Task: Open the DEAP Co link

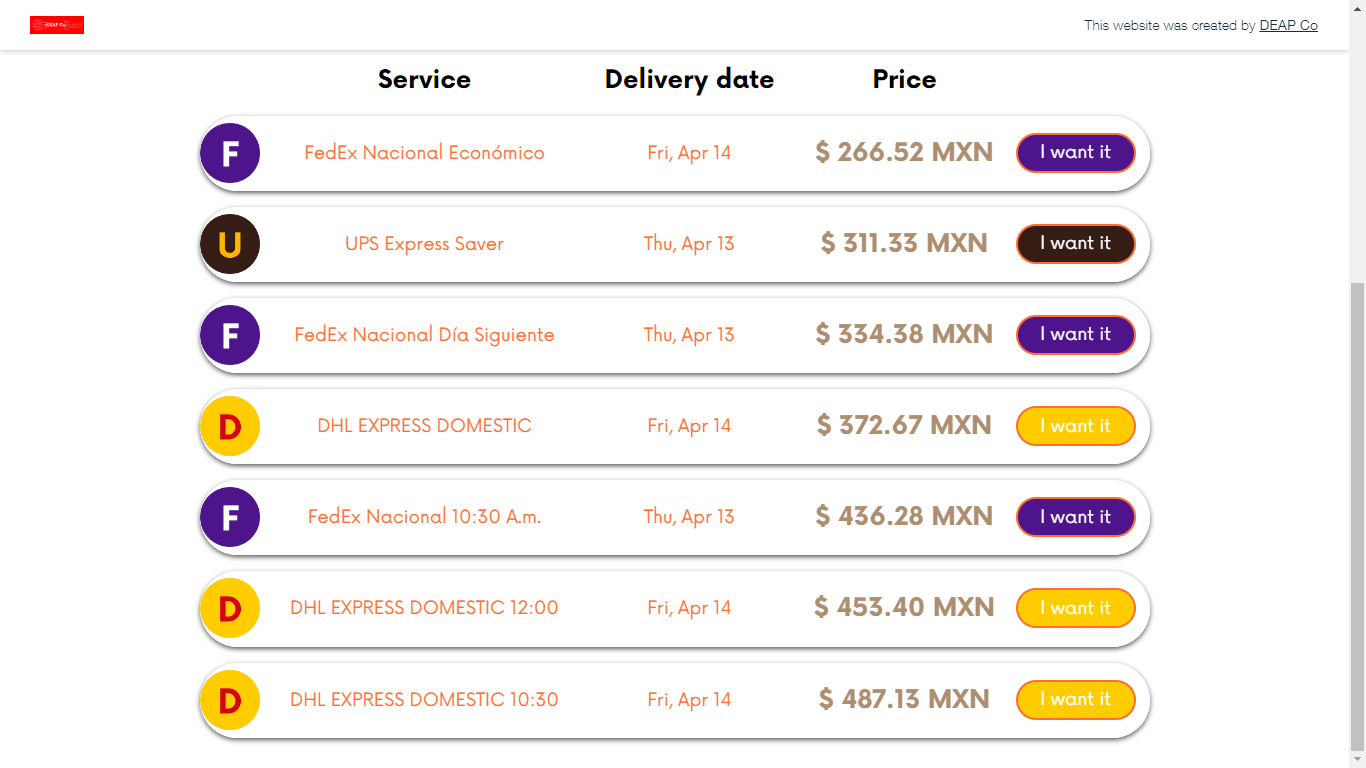Action: [x=1288, y=25]
